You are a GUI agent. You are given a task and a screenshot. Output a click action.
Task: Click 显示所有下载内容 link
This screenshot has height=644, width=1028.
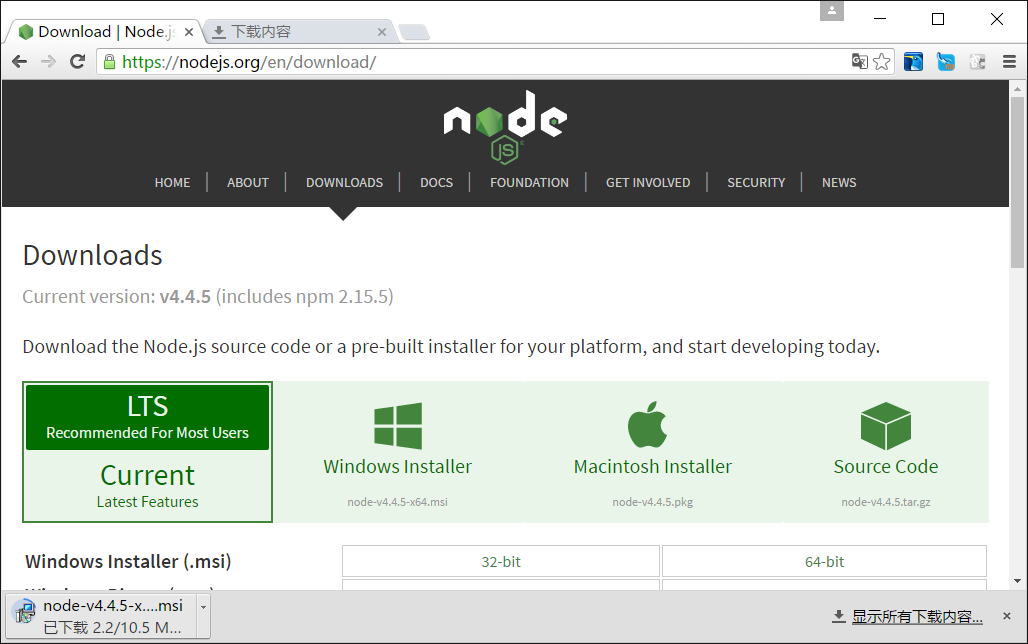917,616
